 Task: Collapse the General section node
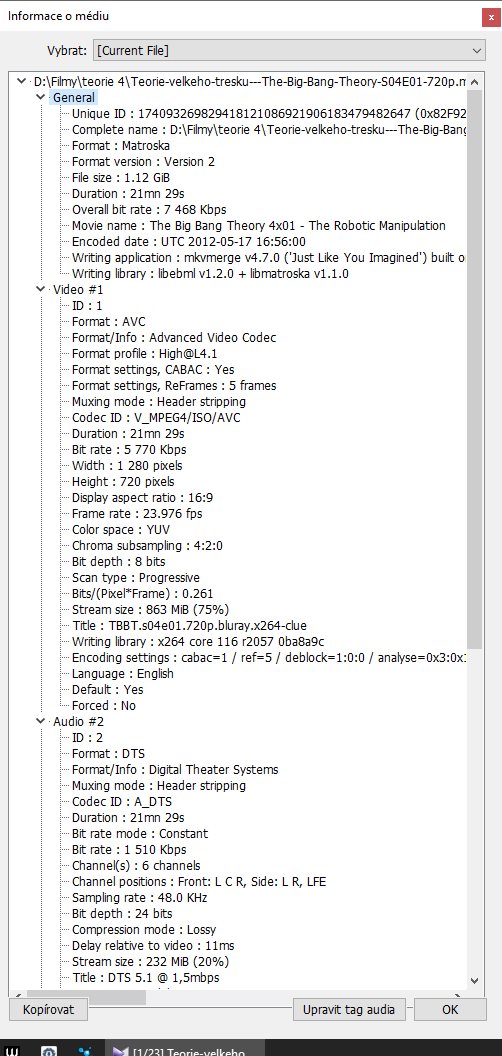pyautogui.click(x=40, y=98)
